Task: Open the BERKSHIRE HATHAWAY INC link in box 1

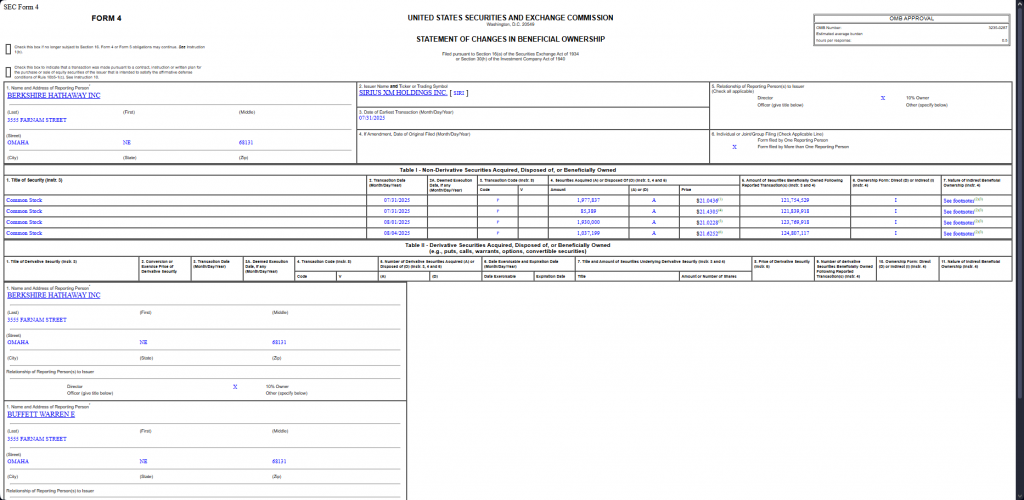Action: point(54,95)
